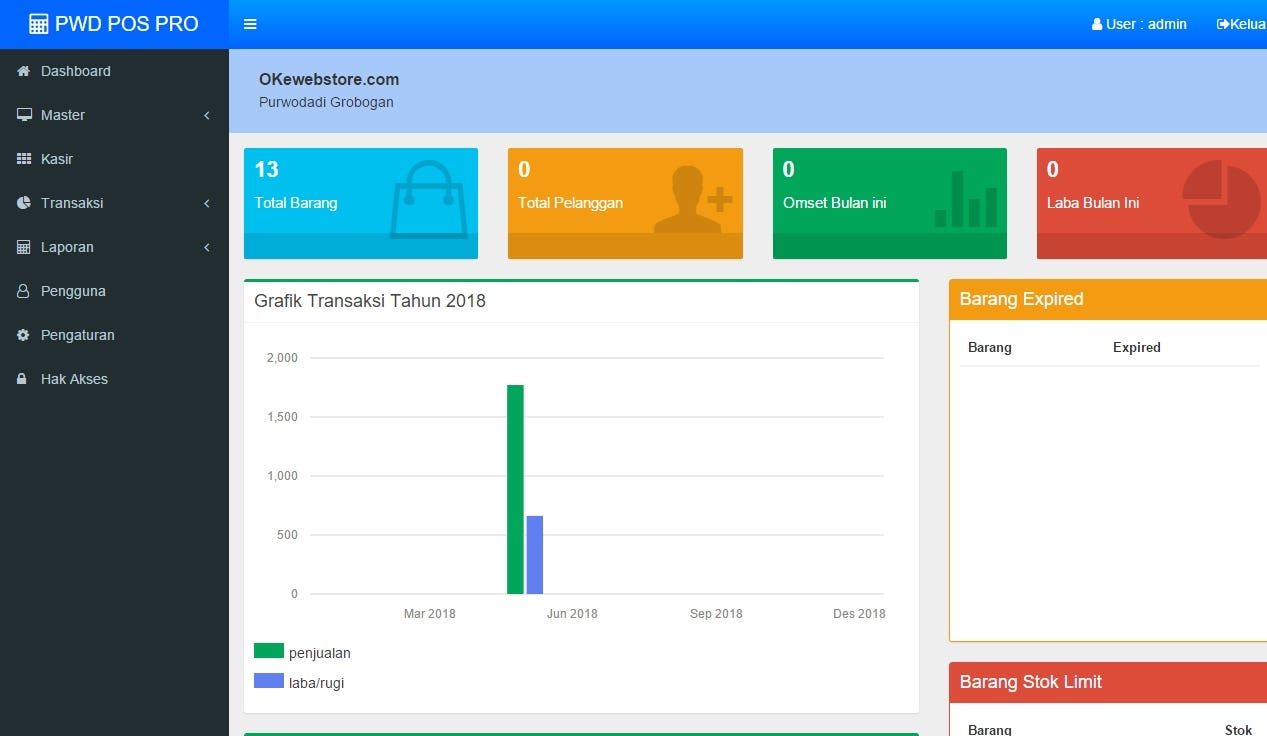Click the Purwodadi Grobogan address text
Viewport: 1267px width, 736px height.
[326, 102]
